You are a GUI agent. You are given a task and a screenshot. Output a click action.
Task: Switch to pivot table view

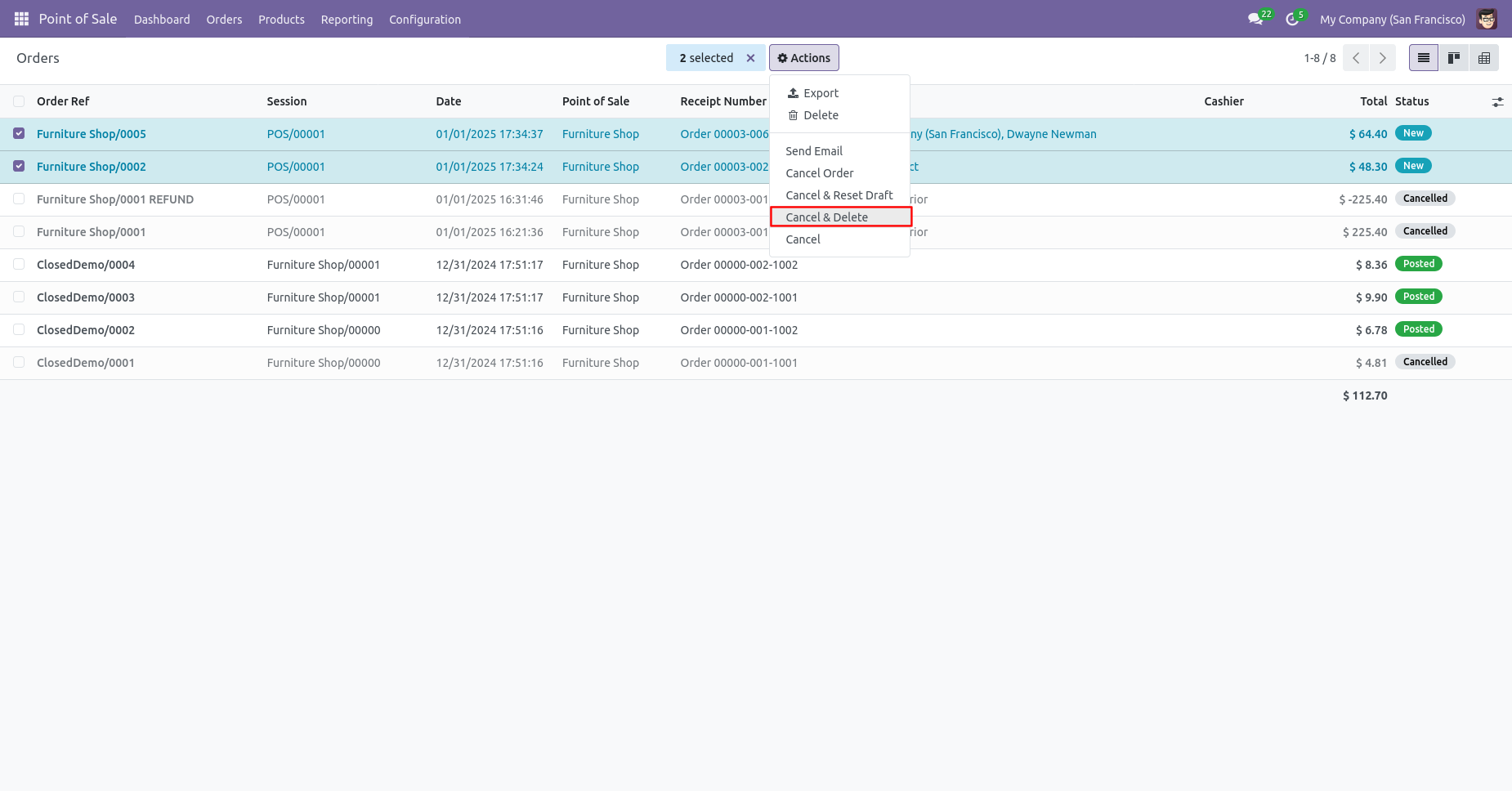[x=1484, y=58]
